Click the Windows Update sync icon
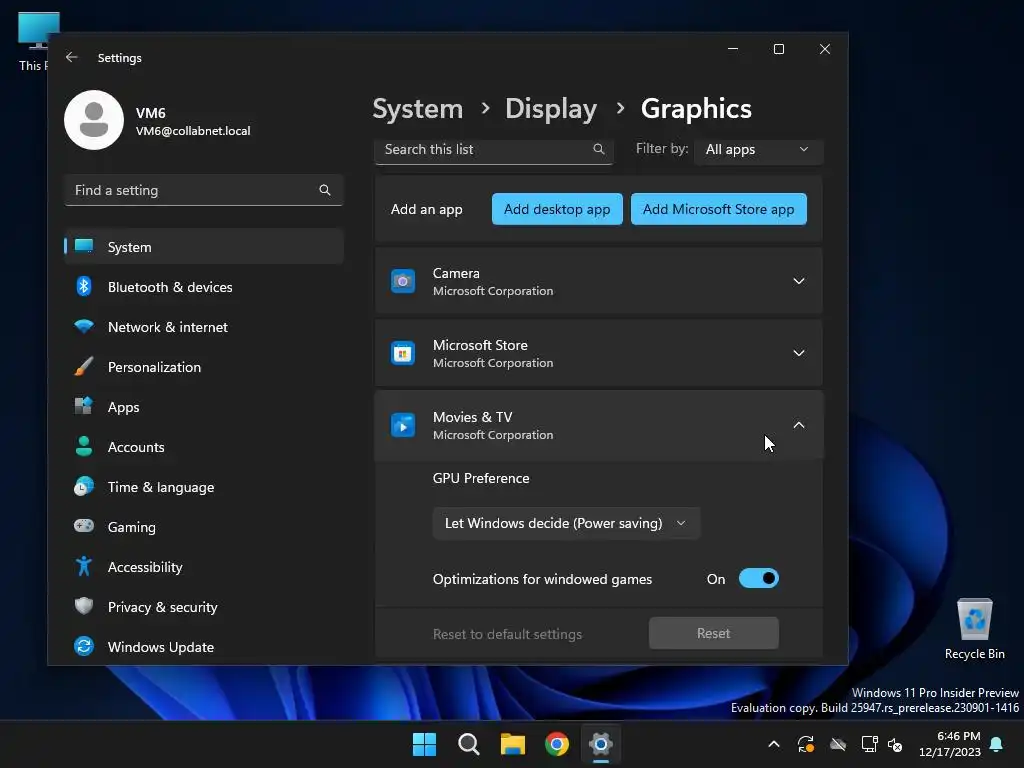The height and width of the screenshot is (768, 1024). tap(84, 647)
